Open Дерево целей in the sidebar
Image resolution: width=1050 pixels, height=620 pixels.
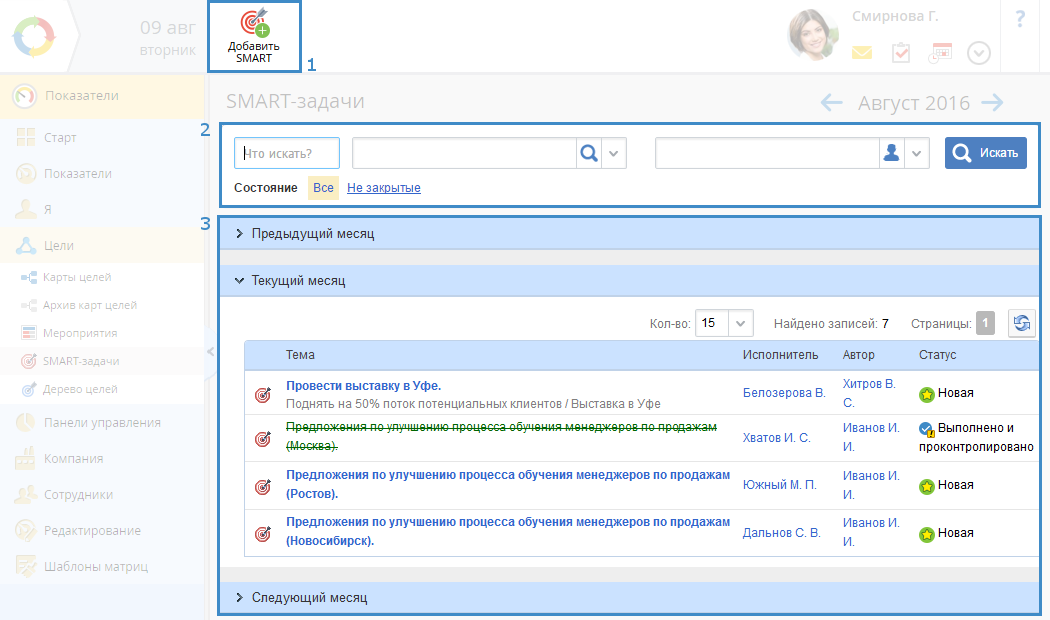point(81,389)
